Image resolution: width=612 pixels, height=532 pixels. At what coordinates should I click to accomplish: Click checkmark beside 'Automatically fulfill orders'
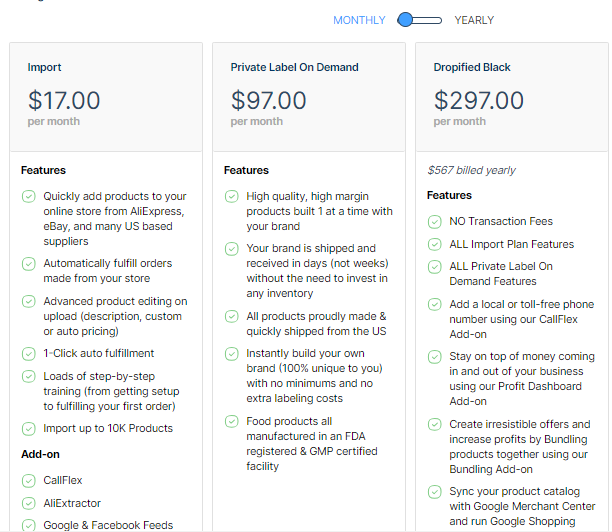pos(29,264)
